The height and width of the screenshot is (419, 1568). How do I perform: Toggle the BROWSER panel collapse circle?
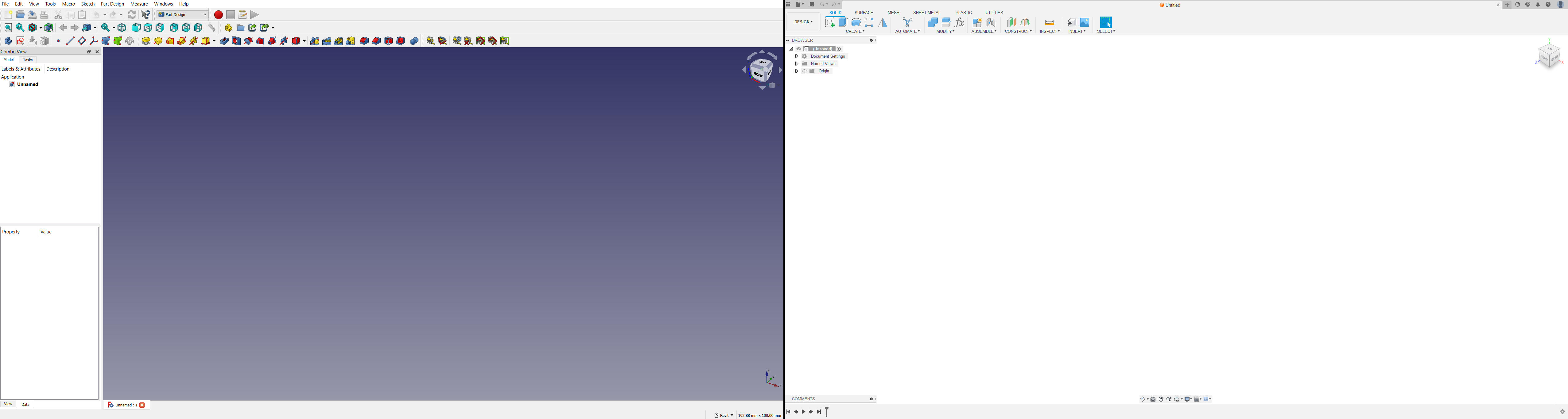coord(871,41)
